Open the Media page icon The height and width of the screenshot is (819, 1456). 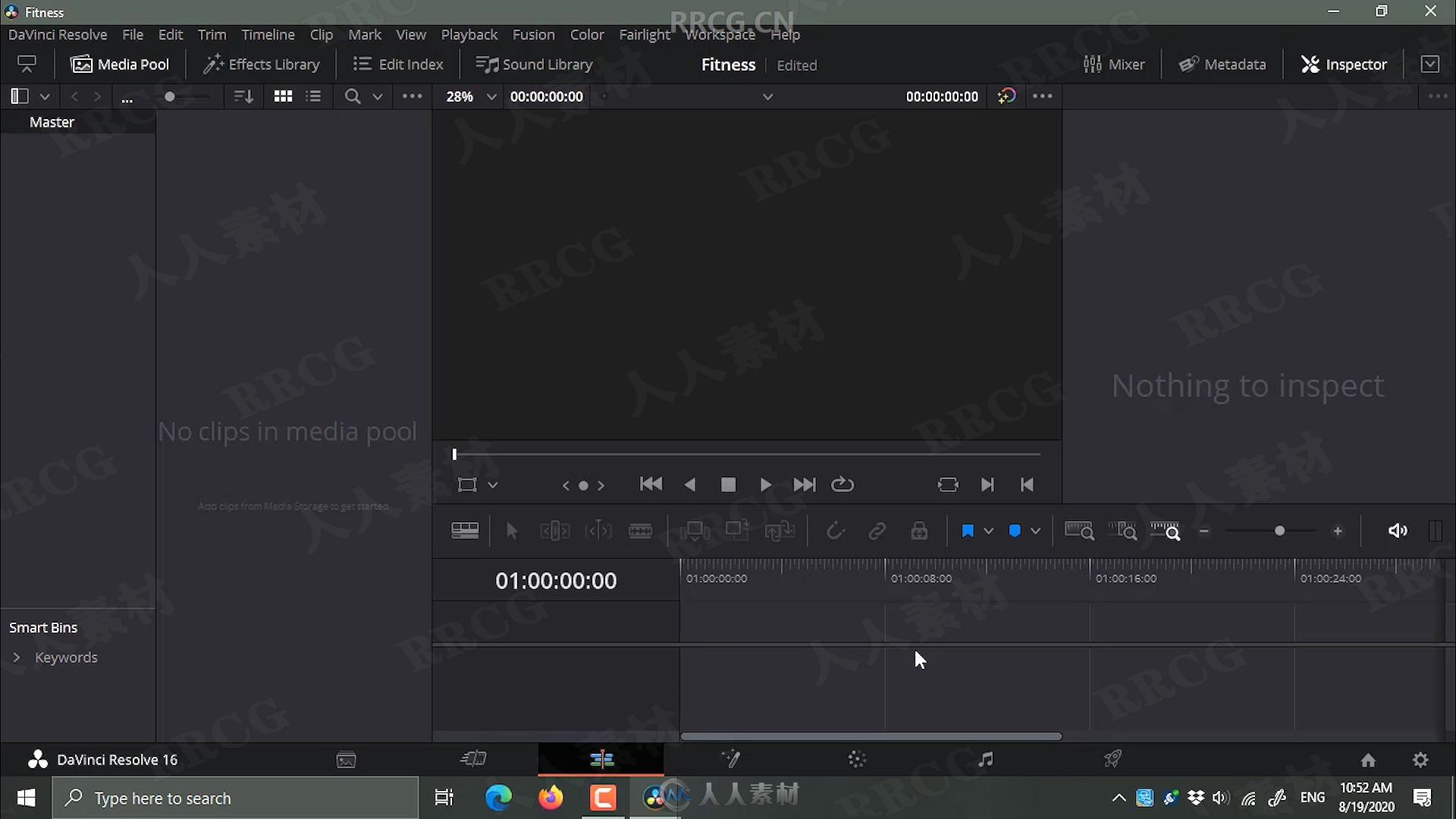(x=347, y=760)
